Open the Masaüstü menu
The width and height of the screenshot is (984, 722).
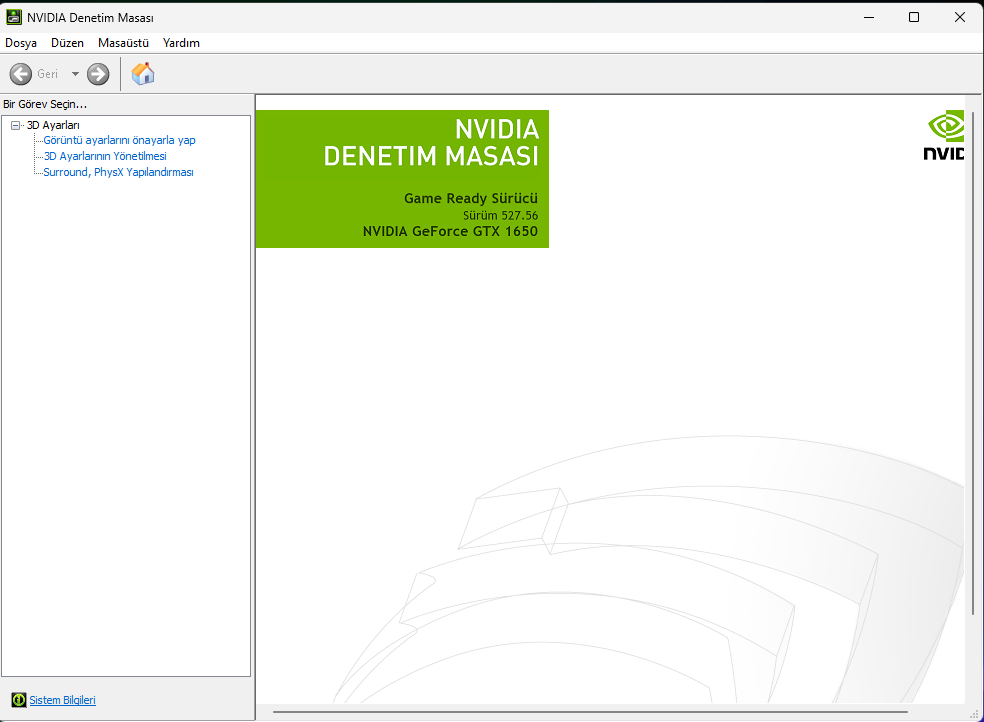tap(123, 43)
